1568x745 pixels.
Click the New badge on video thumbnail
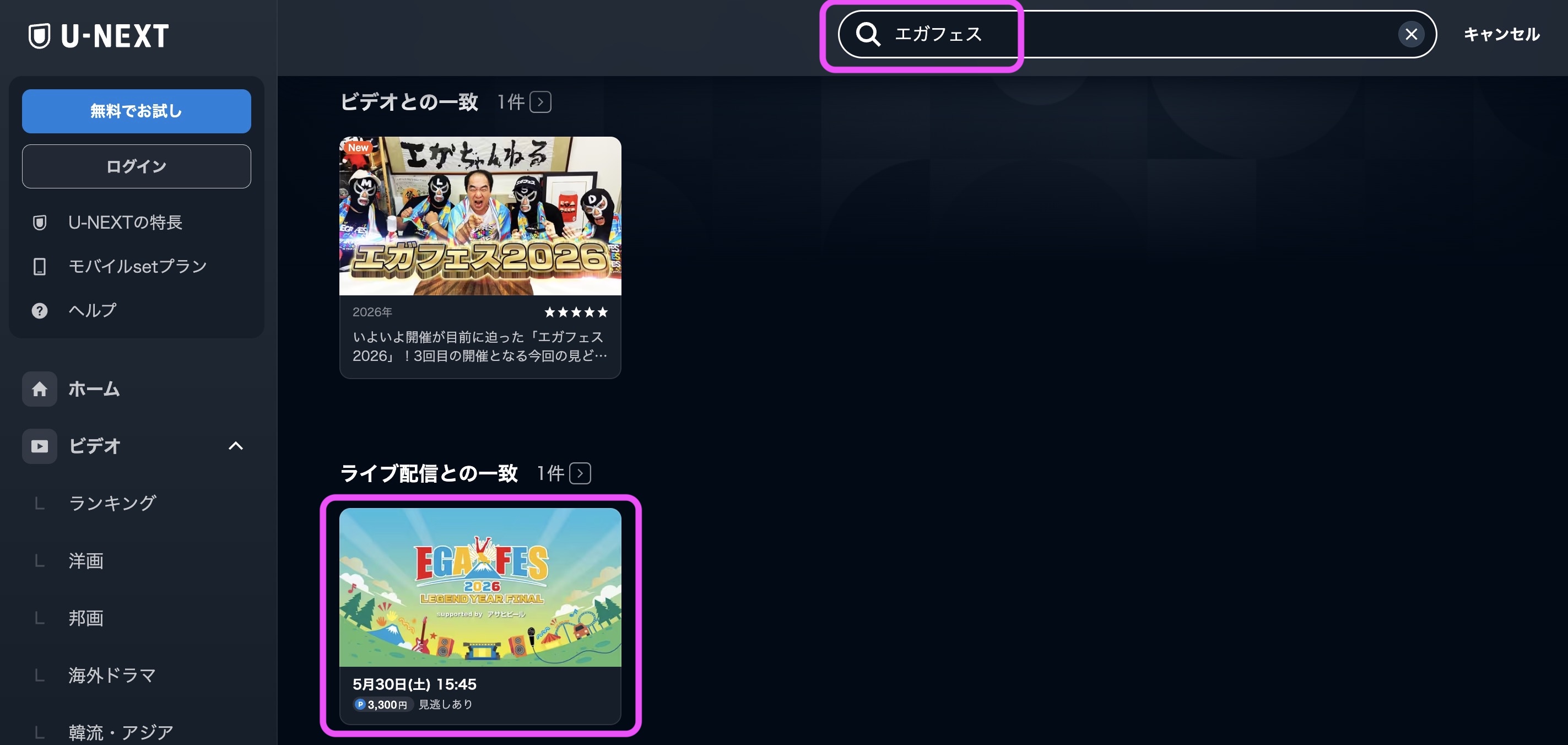coord(358,147)
